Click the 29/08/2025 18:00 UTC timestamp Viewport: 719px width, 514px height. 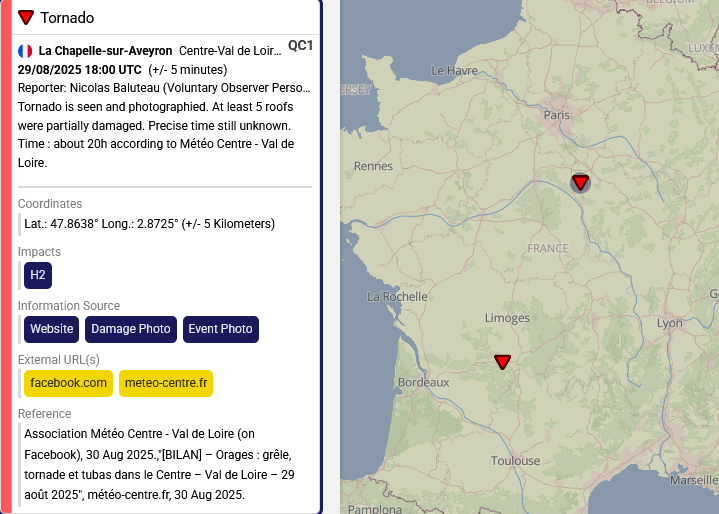pyautogui.click(x=80, y=70)
